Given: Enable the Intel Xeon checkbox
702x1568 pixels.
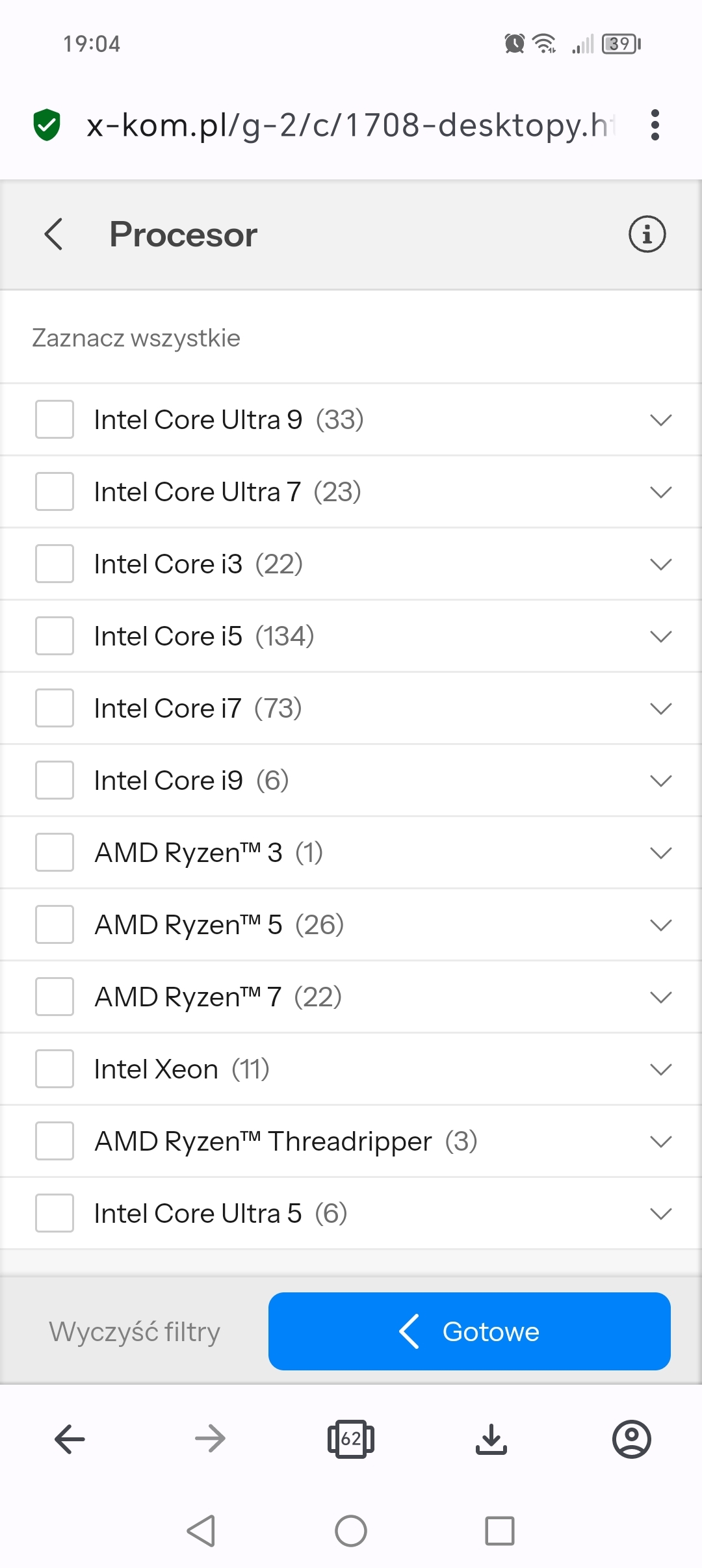Looking at the screenshot, I should point(55,1069).
